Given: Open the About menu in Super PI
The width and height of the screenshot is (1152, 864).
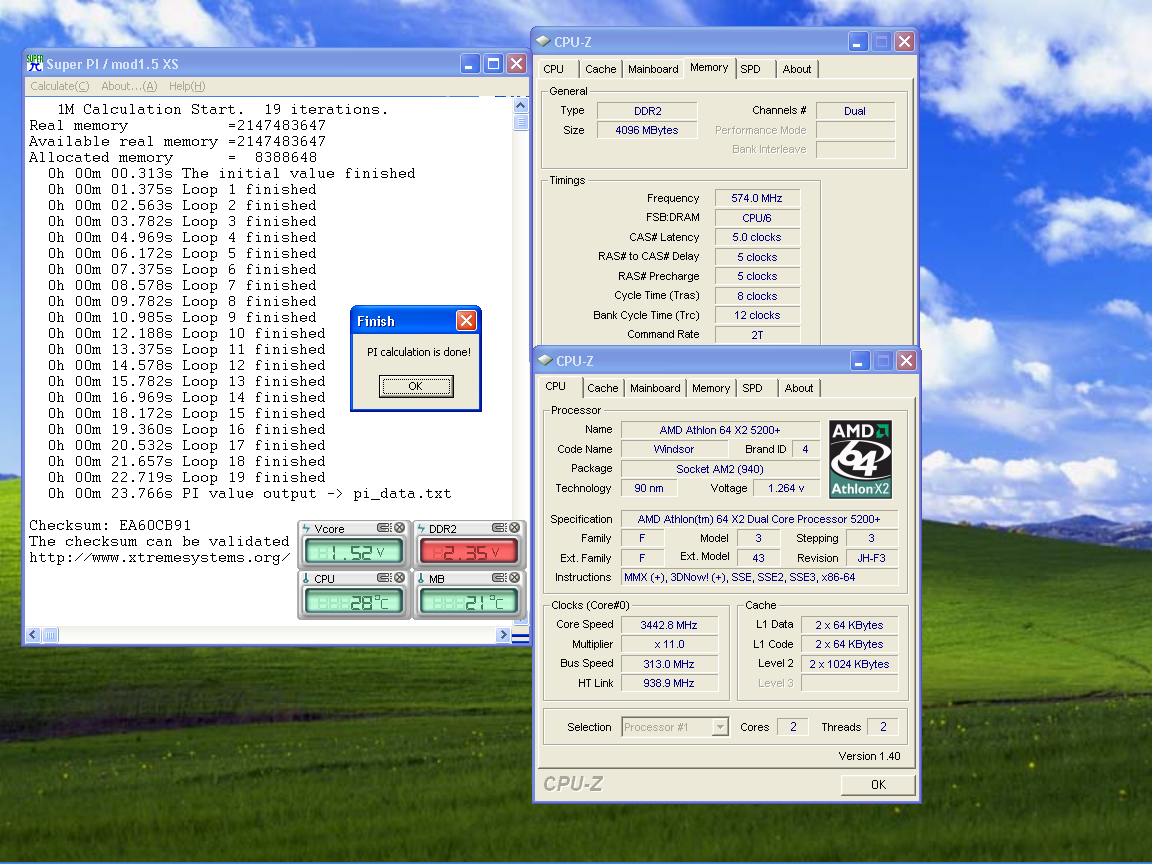Looking at the screenshot, I should point(129,86).
